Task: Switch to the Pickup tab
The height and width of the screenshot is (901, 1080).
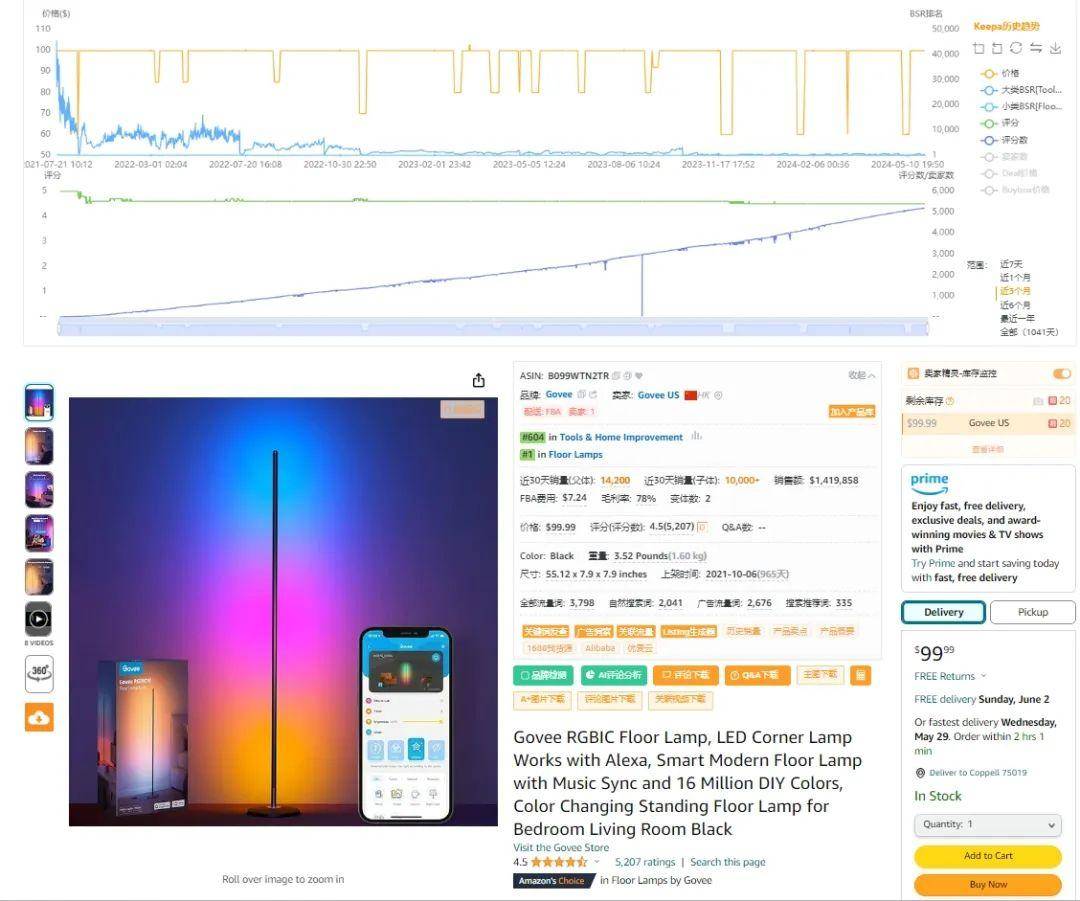Action: [1032, 612]
